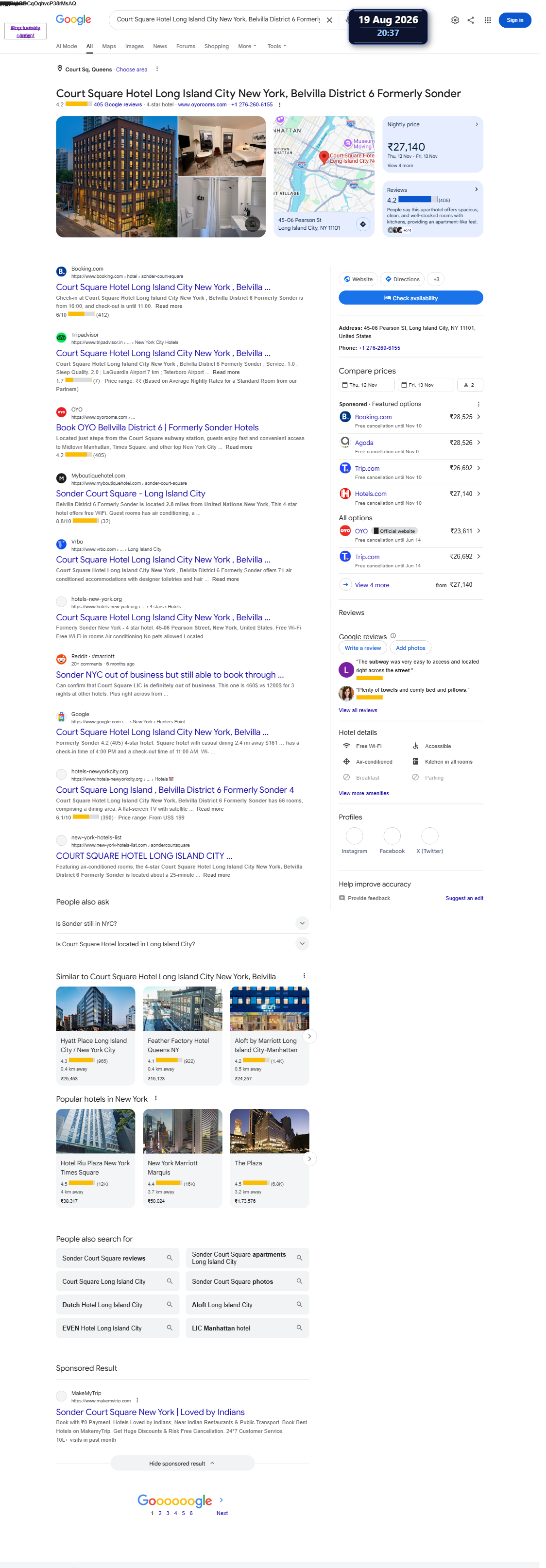Click directions icon on map card
The width and height of the screenshot is (546, 1568).
363,224
